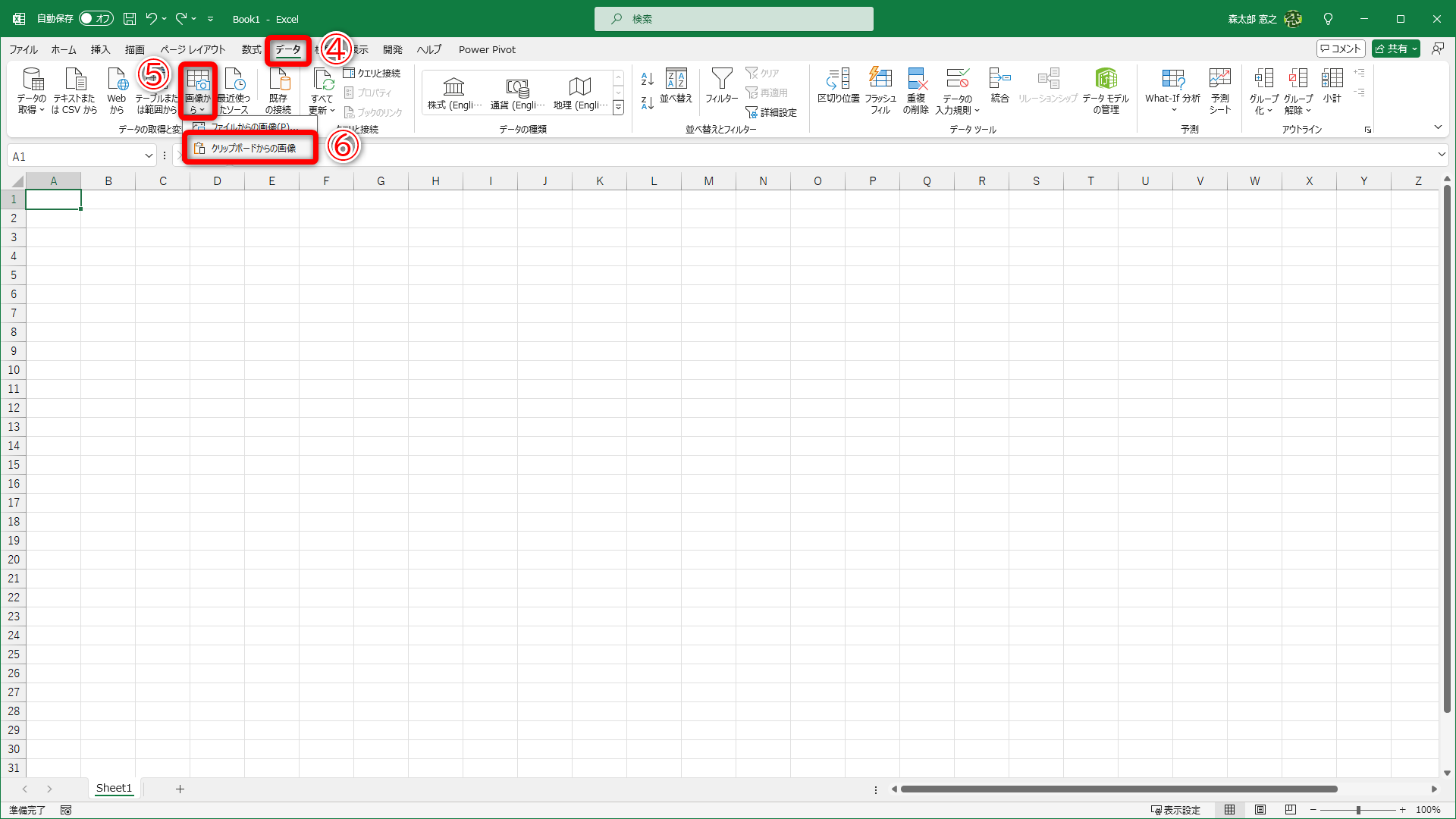Adjust the zoom level slider
This screenshot has height=819, width=1456.
[1357, 810]
